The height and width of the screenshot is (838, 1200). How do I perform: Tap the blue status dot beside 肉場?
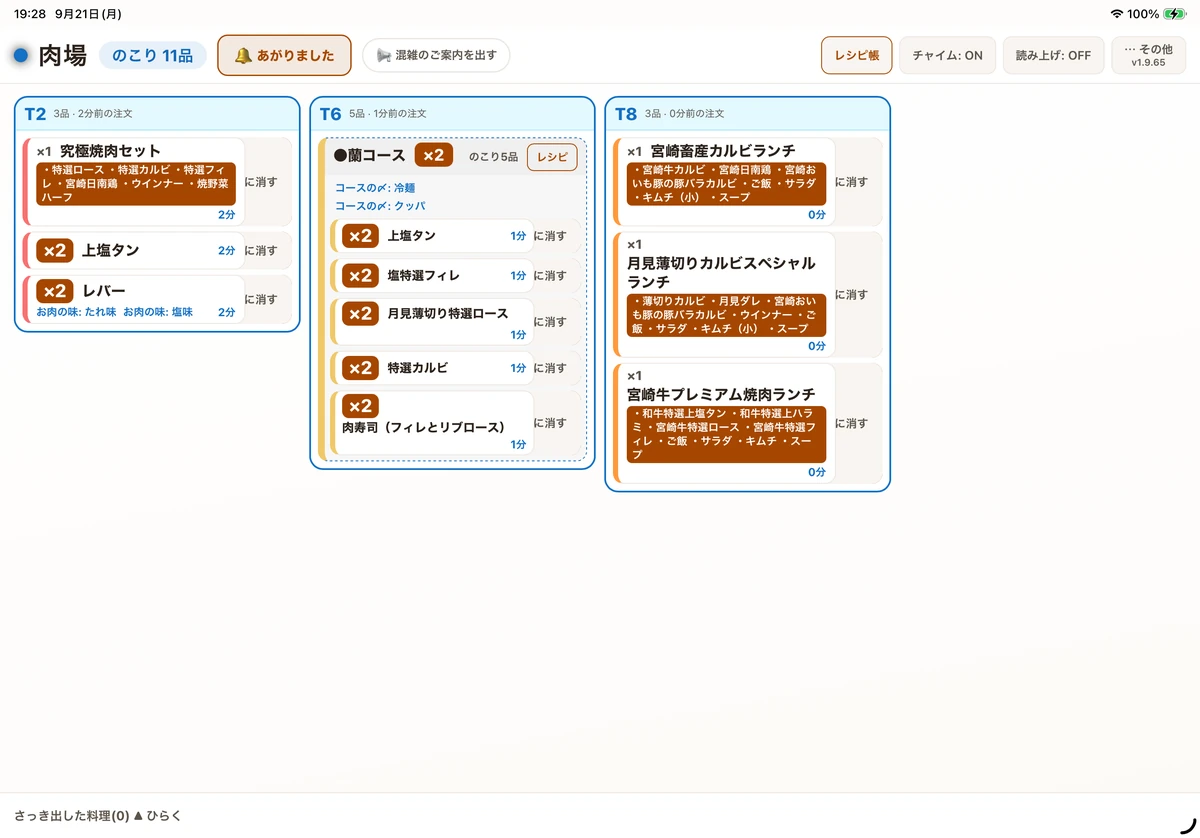[x=20, y=56]
